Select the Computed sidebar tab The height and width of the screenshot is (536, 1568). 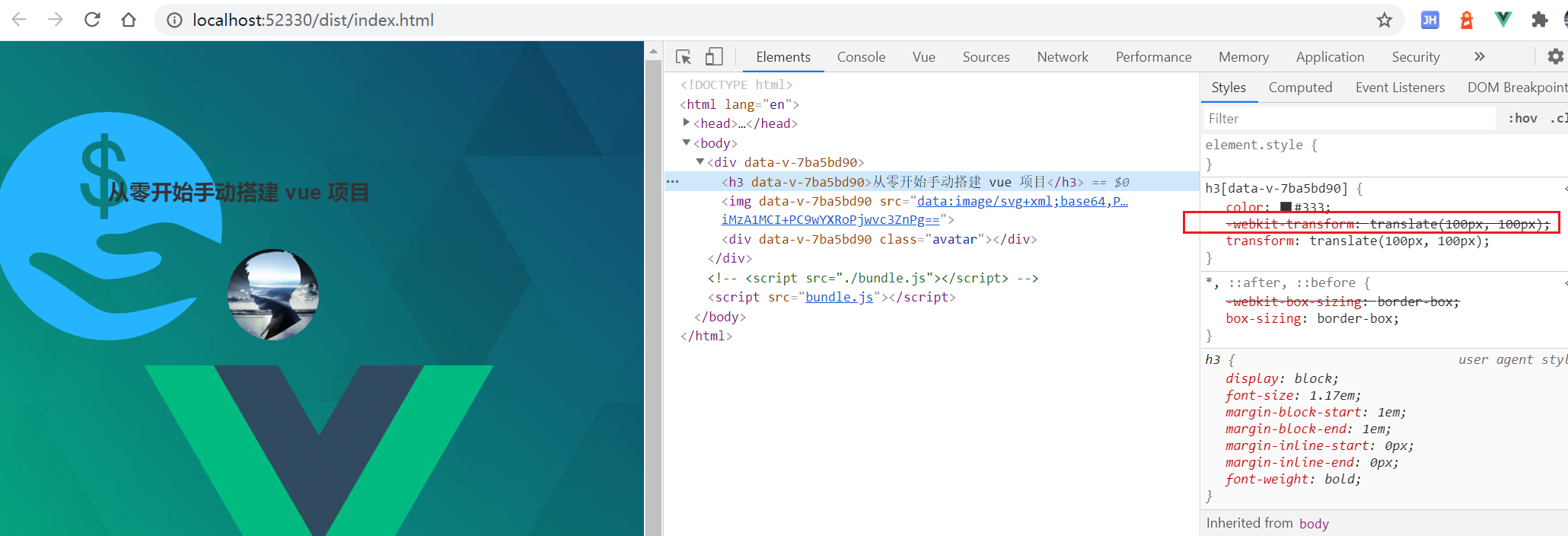click(x=1300, y=88)
